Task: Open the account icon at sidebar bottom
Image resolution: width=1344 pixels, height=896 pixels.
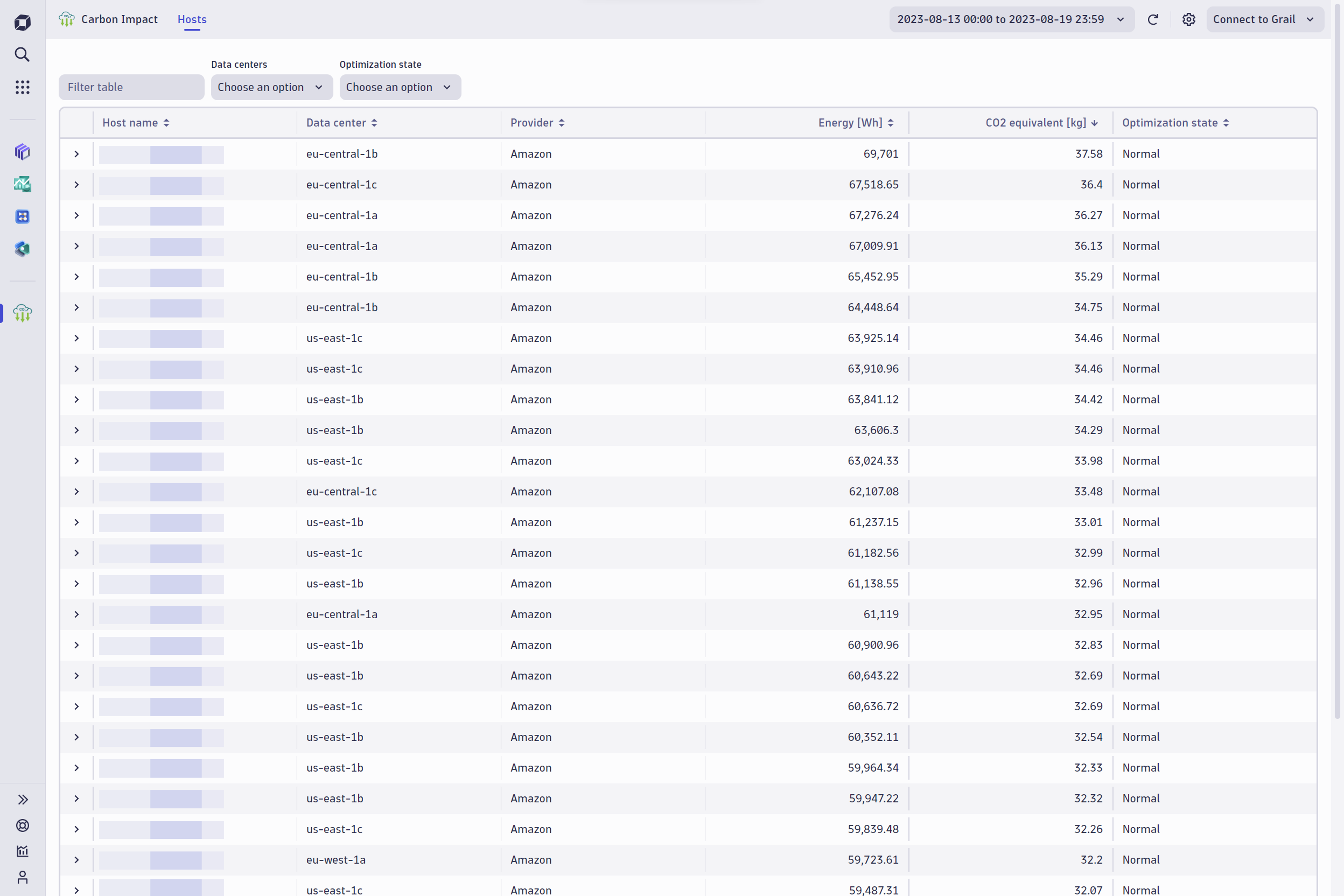Action: [x=22, y=876]
